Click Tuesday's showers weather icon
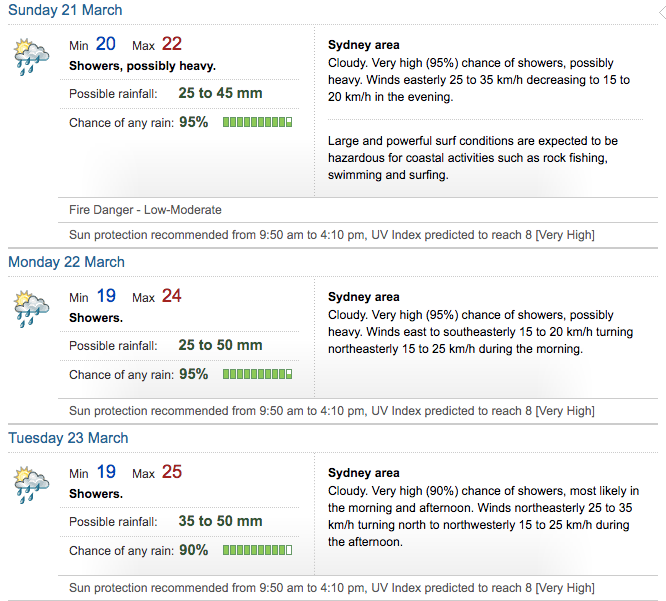 [x=31, y=485]
